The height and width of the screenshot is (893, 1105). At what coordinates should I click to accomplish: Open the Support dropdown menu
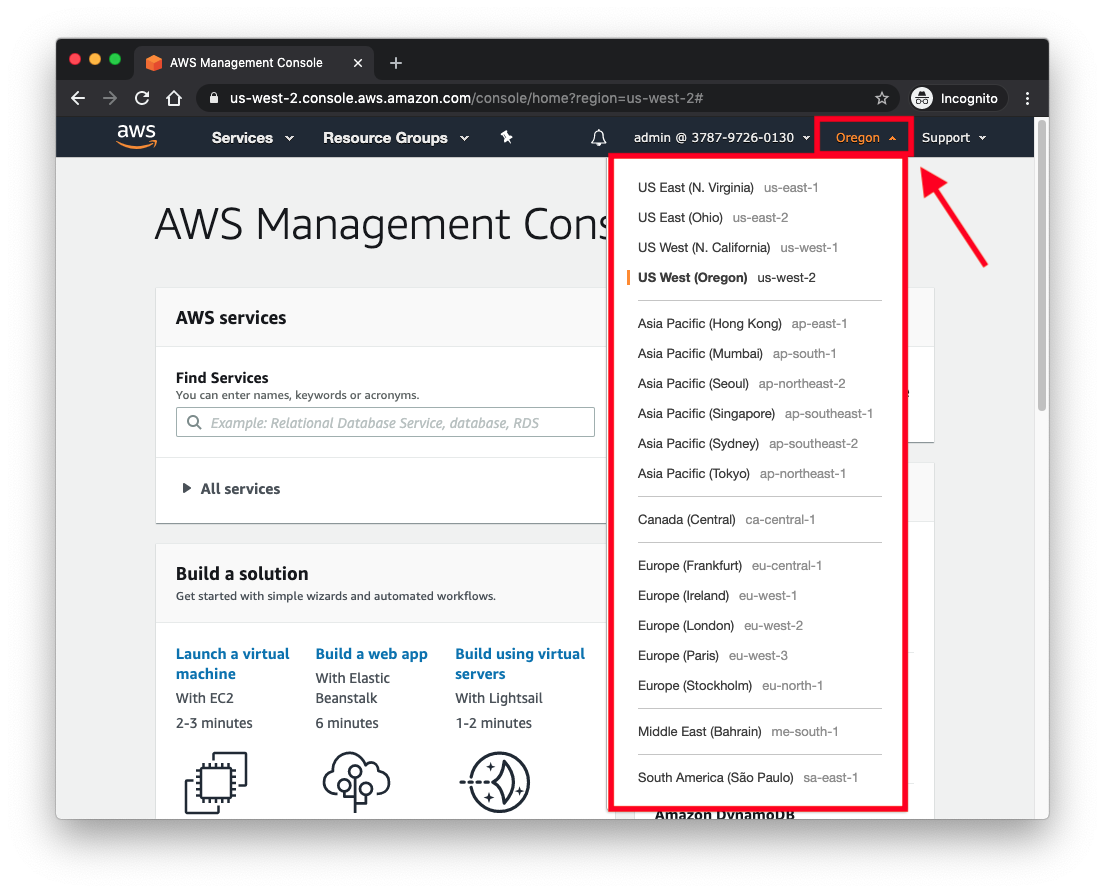(x=953, y=137)
